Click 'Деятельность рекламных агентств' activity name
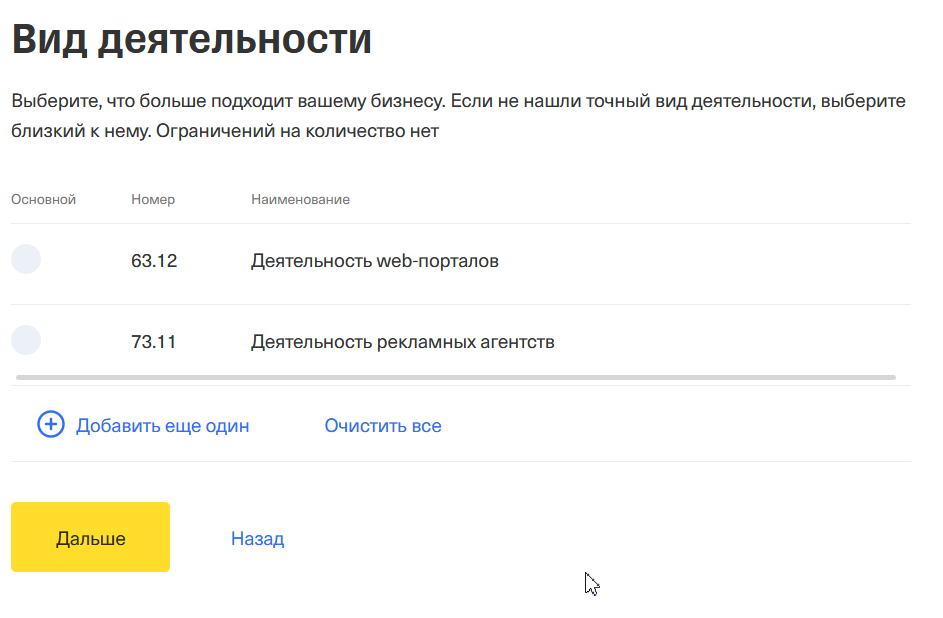 tap(403, 342)
